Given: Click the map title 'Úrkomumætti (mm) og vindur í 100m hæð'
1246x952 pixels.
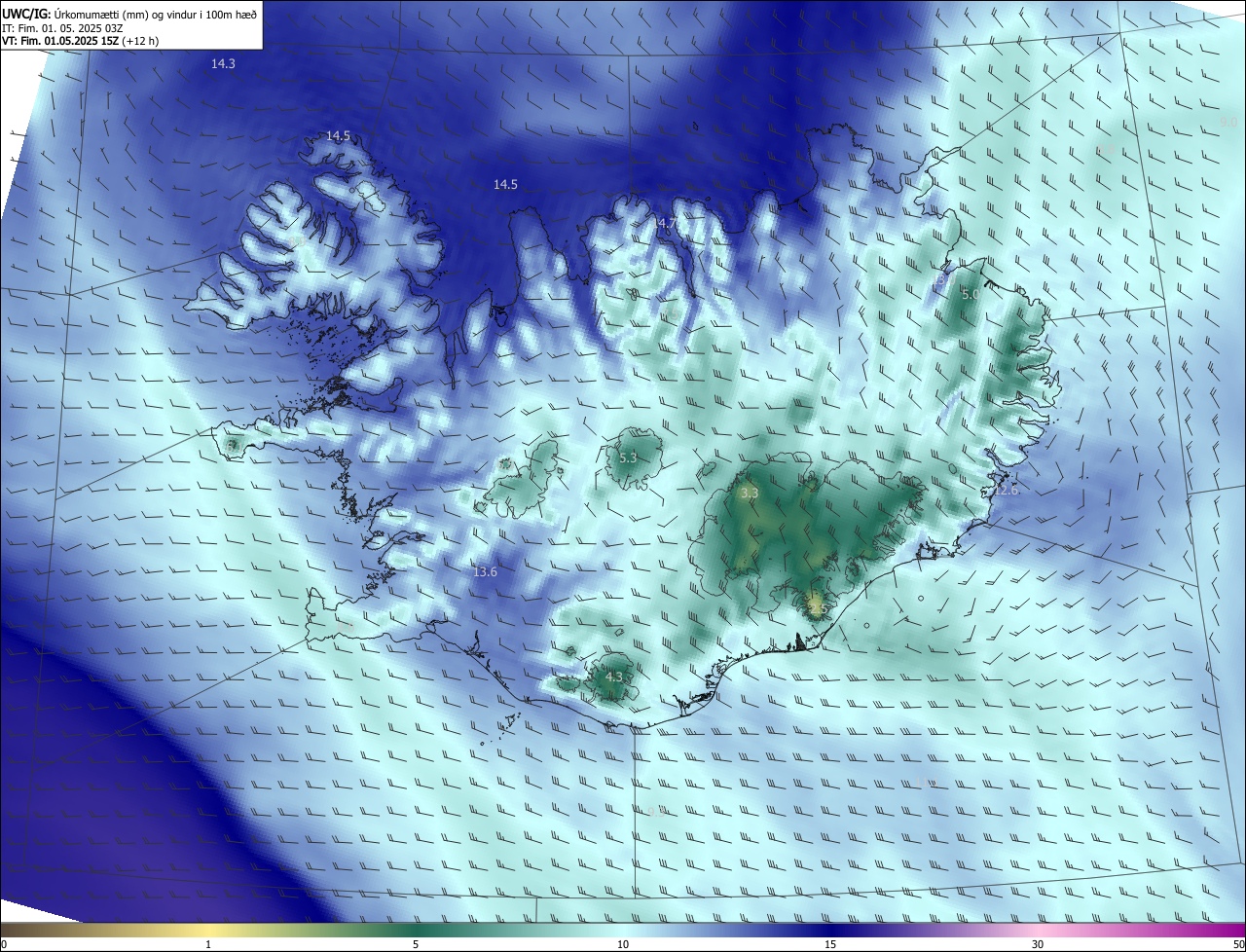Looking at the screenshot, I should (x=155, y=13).
